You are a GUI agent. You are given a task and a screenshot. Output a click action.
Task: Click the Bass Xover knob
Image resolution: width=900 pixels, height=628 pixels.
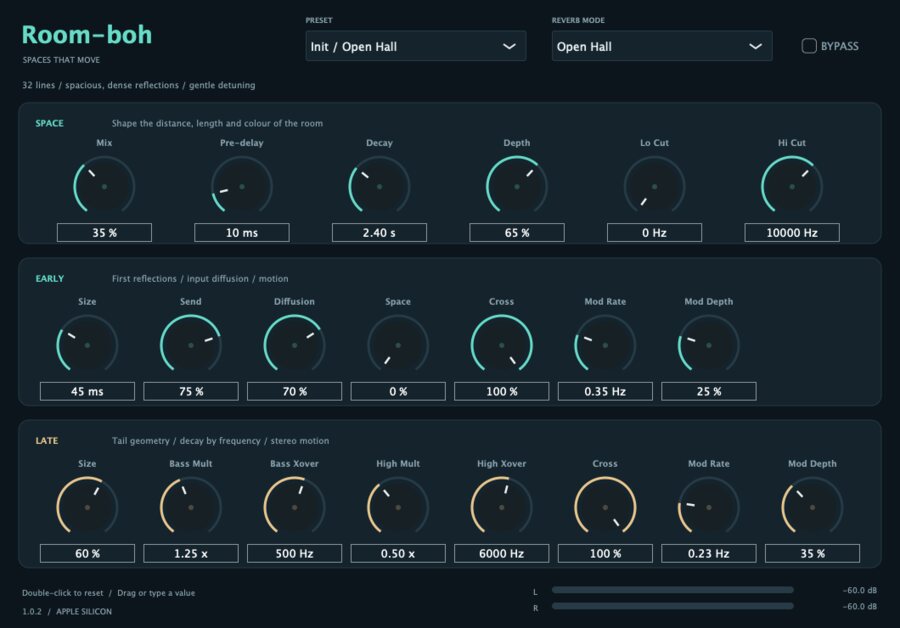[294, 507]
